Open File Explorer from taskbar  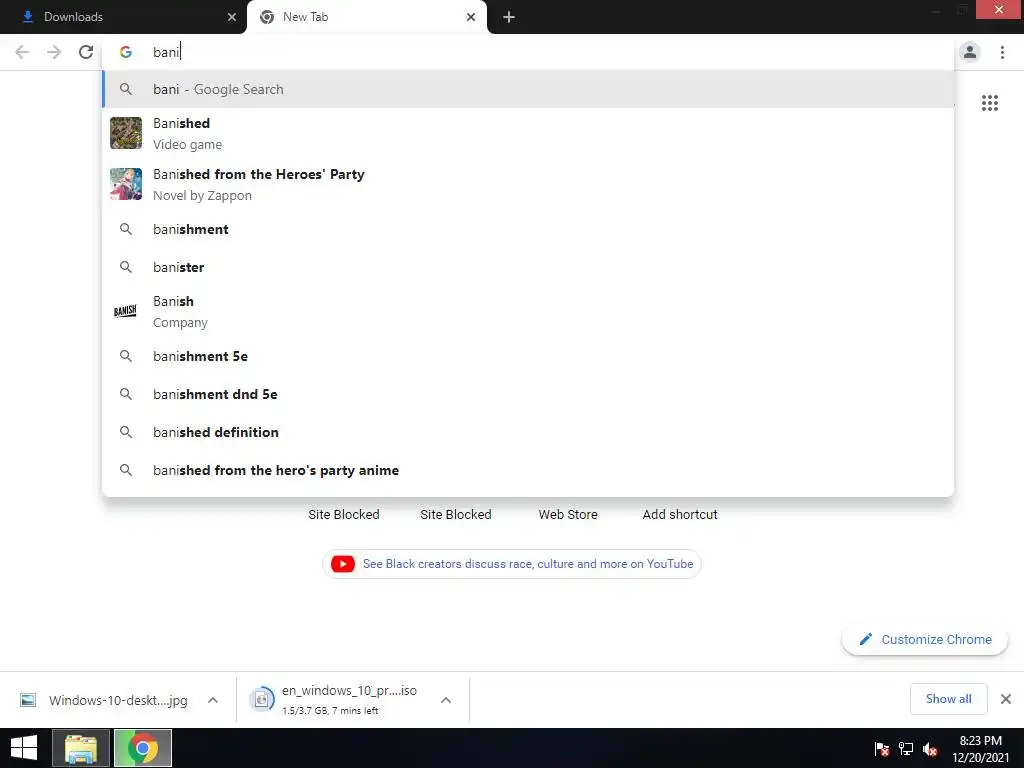coord(81,748)
